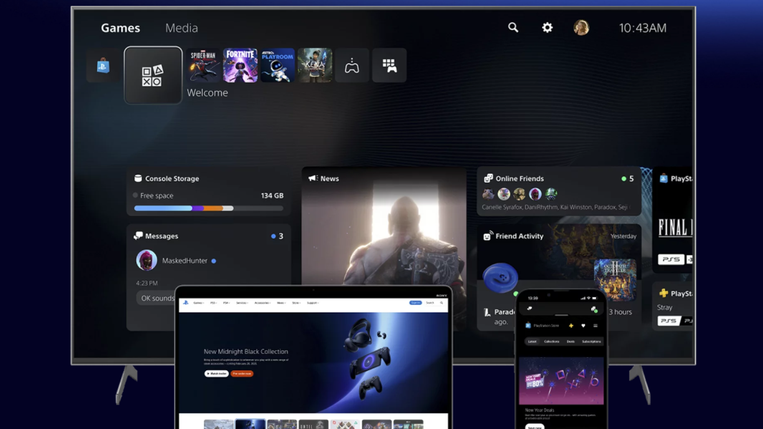Select the Latest tab on phone
This screenshot has height=429, width=763.
[x=532, y=341]
